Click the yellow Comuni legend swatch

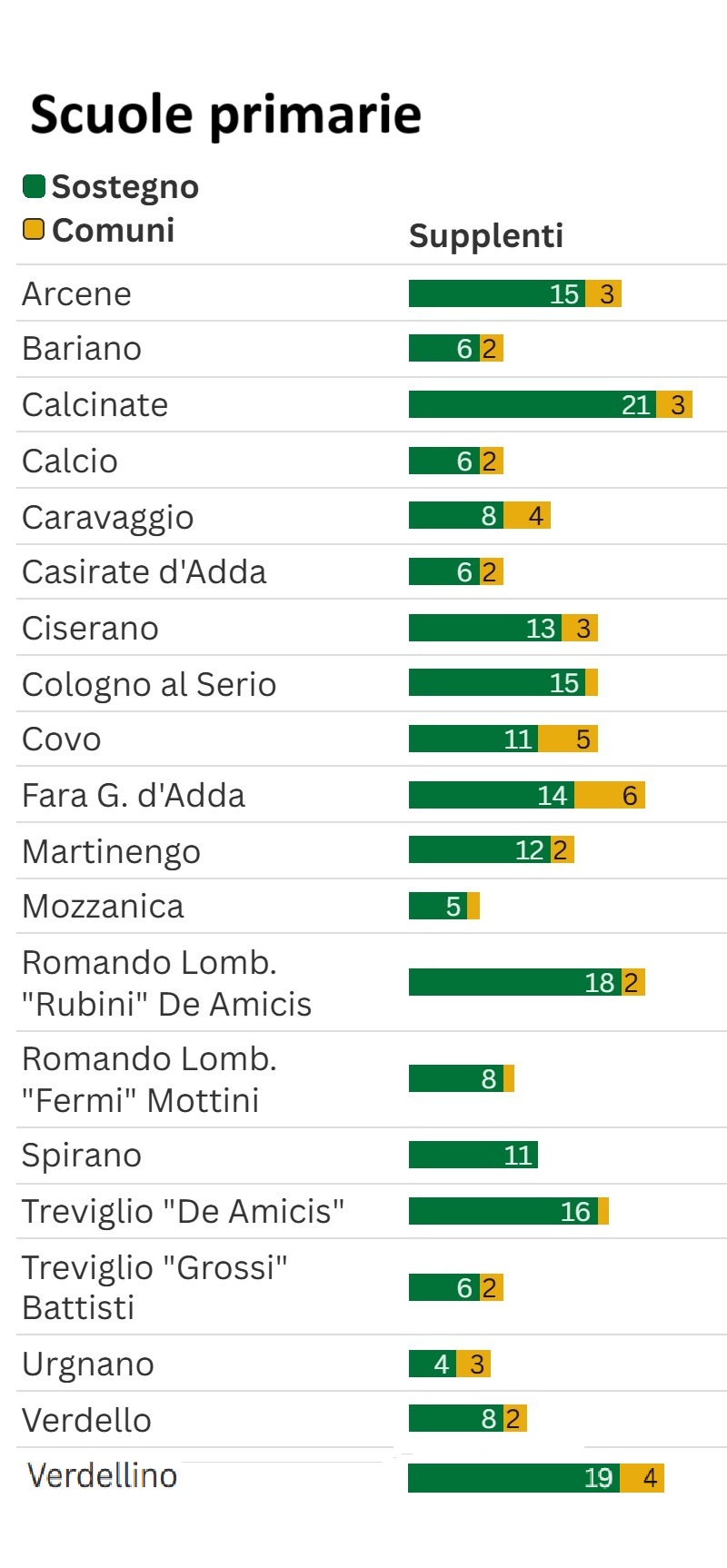[34, 230]
